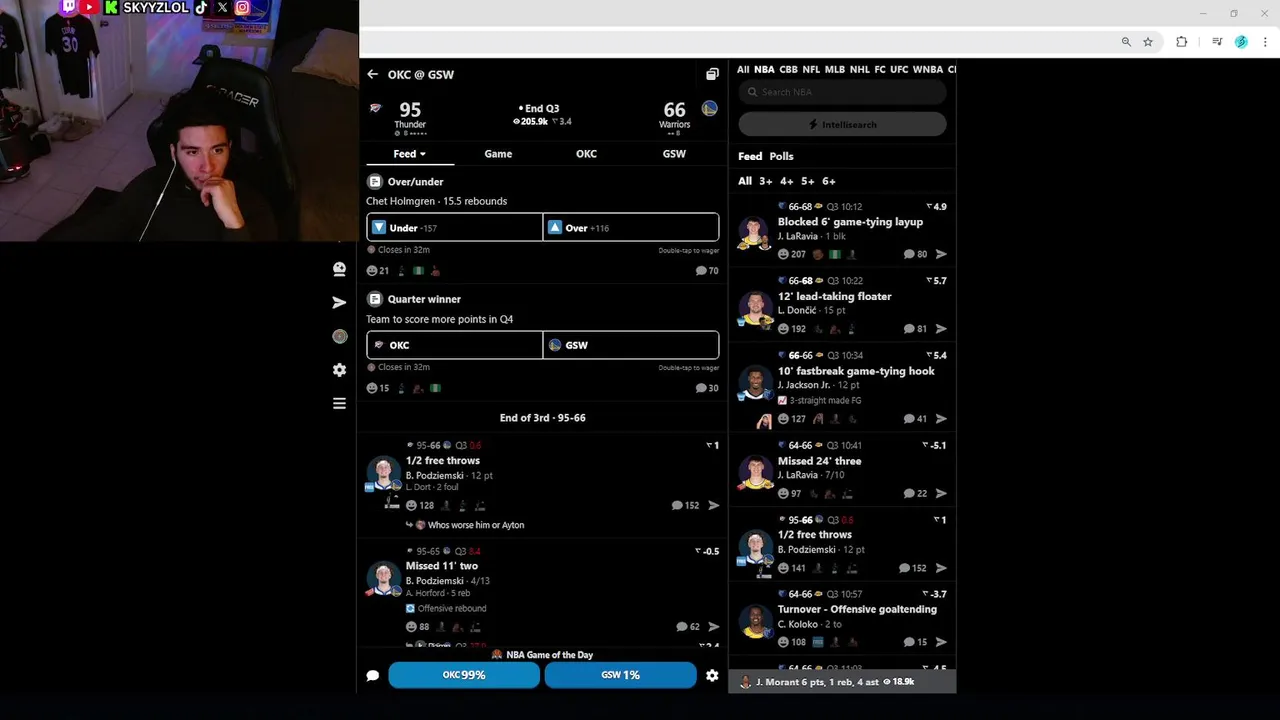The image size is (1280, 720).
Task: Open the J. Morant stats ticker at the bottom
Action: [x=842, y=682]
